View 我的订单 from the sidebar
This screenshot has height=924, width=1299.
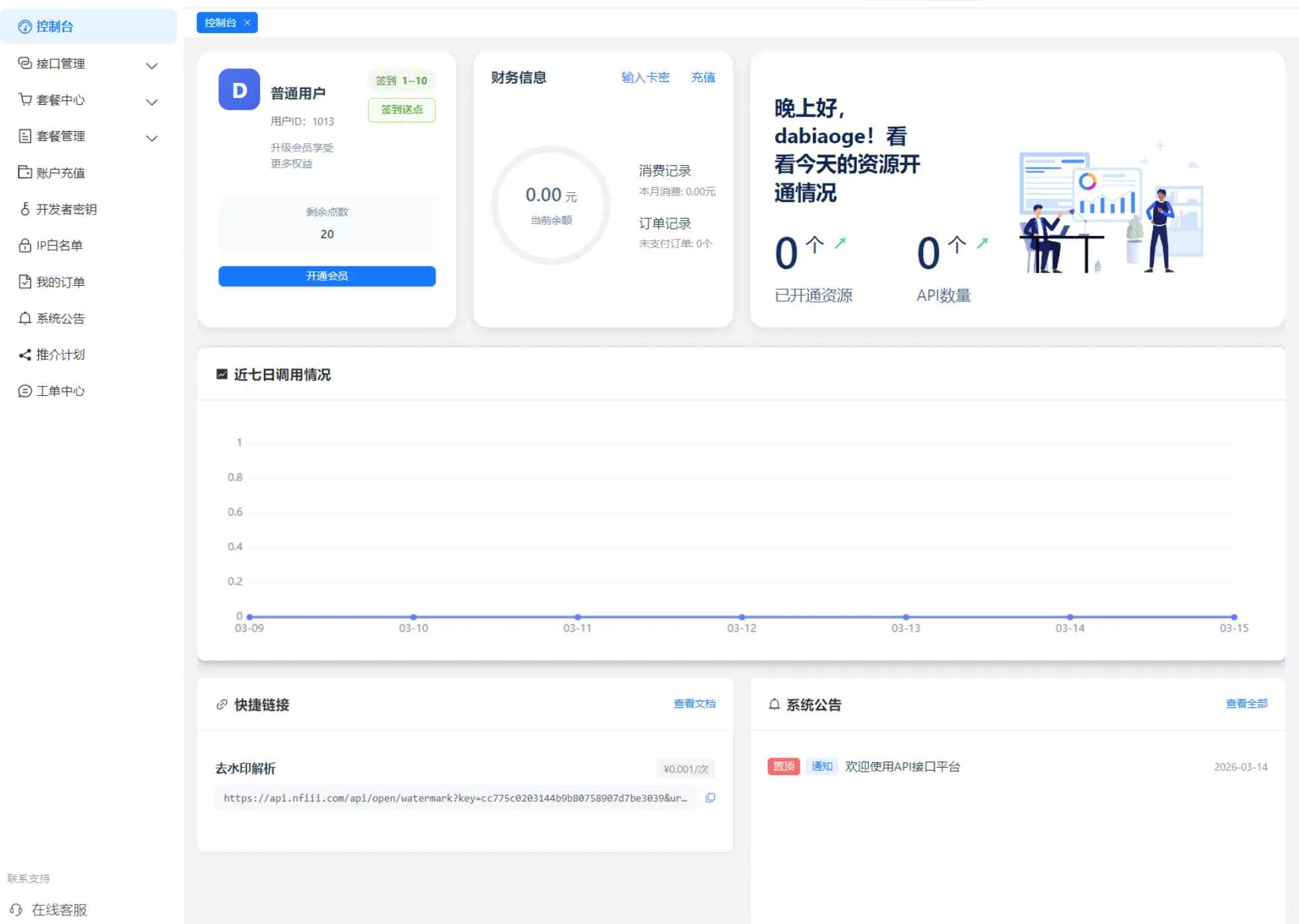pos(60,282)
